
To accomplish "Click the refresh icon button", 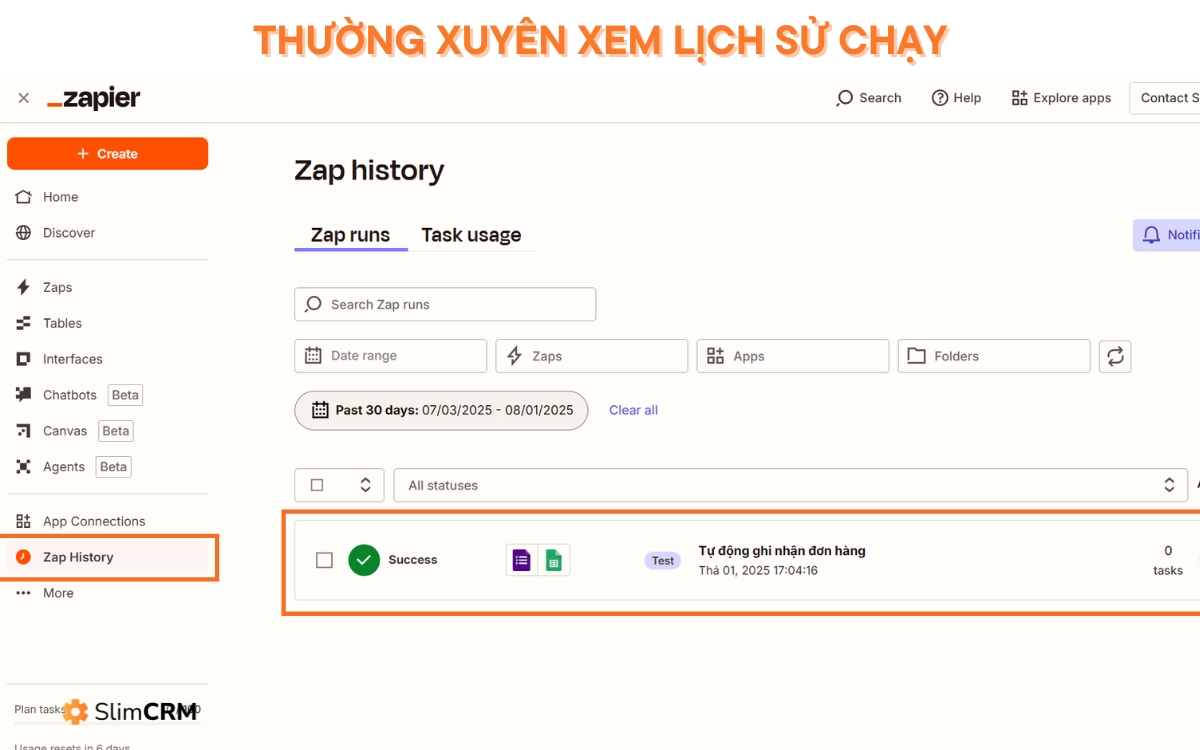I will 1115,356.
